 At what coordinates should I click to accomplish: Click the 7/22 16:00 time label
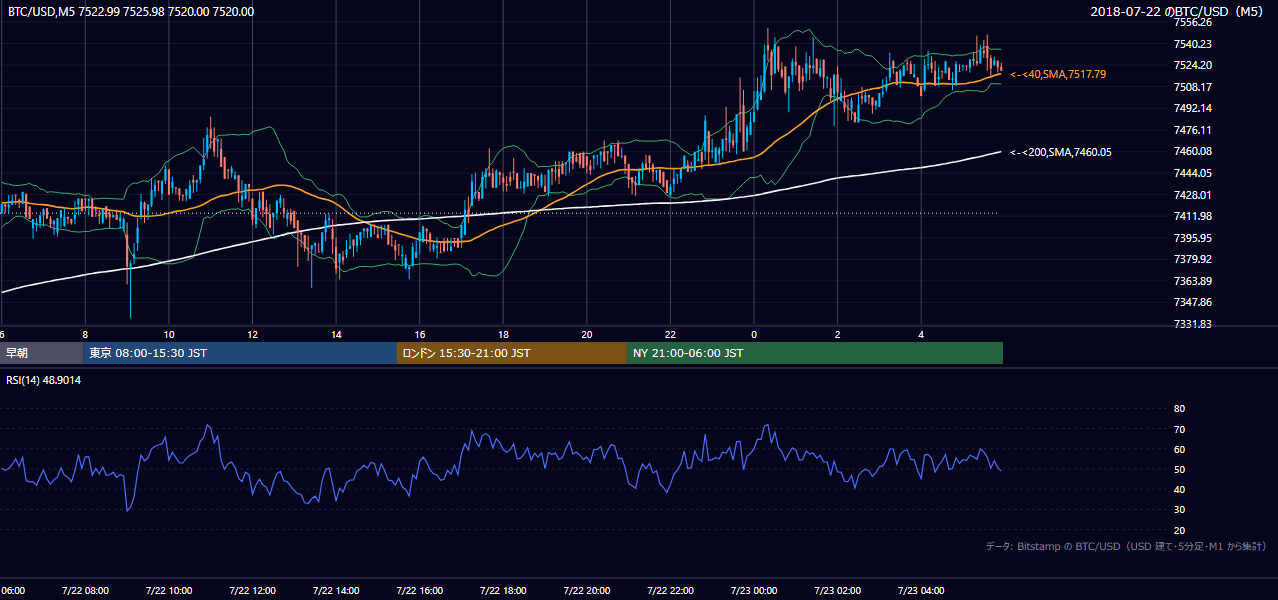click(419, 591)
